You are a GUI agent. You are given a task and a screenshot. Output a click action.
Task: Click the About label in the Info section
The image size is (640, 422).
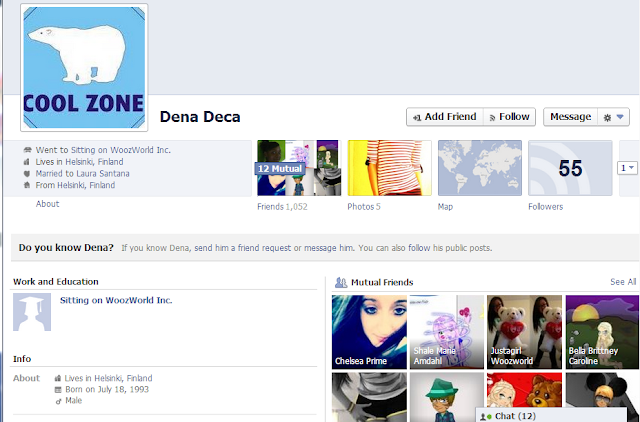tap(26, 378)
